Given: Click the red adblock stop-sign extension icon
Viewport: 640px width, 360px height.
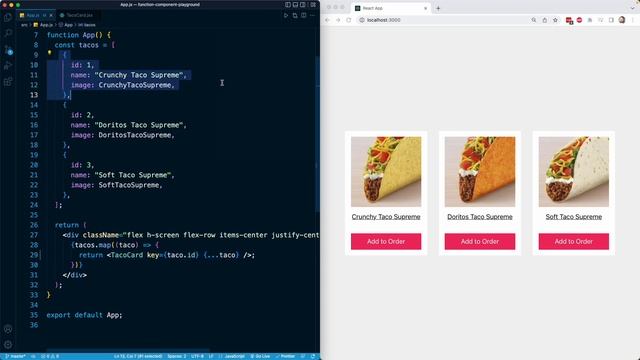Looking at the screenshot, I should 579,20.
